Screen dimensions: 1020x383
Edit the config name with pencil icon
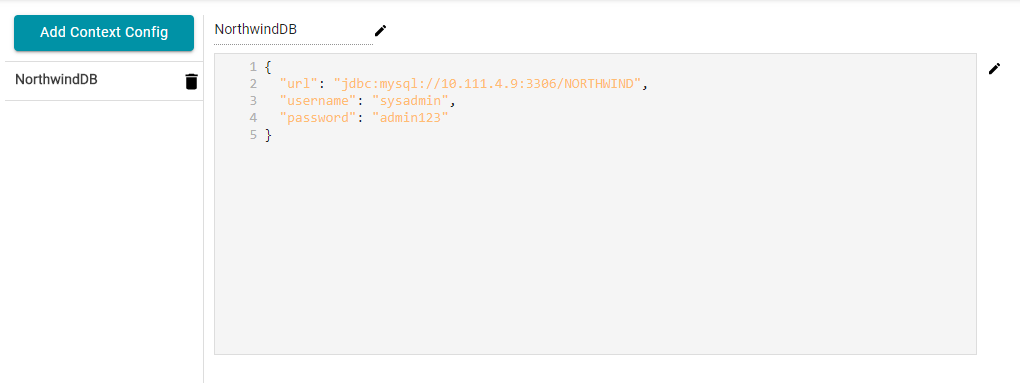(x=381, y=31)
